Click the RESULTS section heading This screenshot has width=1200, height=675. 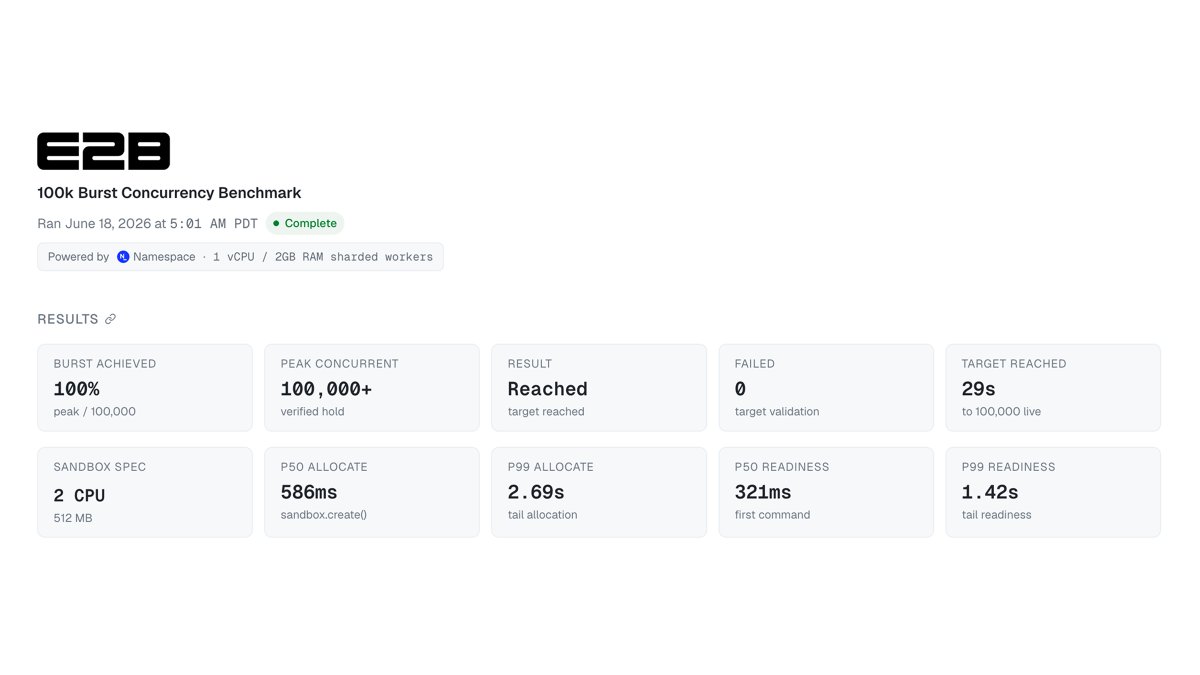tap(68, 319)
